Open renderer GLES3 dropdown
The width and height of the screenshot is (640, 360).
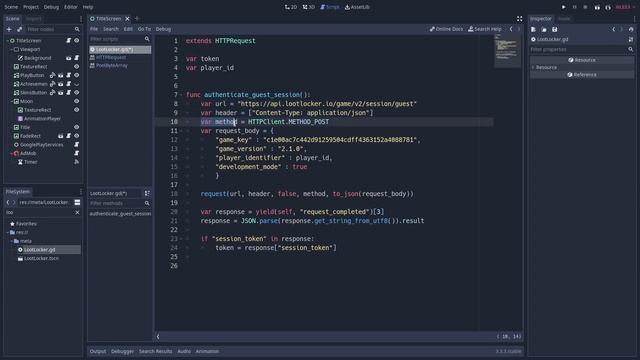pos(625,7)
